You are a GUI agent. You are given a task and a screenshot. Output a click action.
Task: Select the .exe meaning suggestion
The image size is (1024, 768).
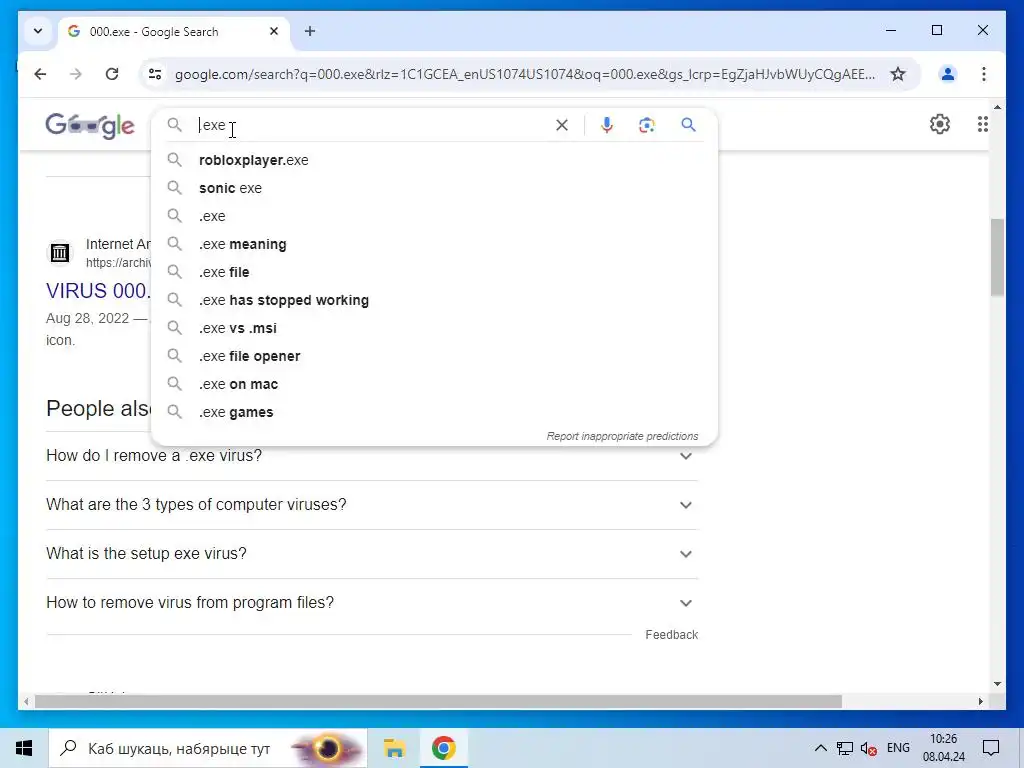(434, 244)
